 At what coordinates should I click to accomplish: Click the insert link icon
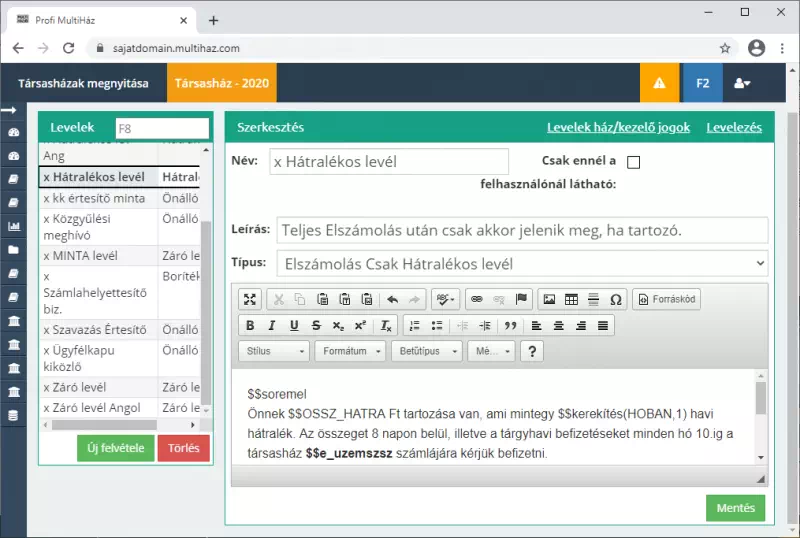476,299
